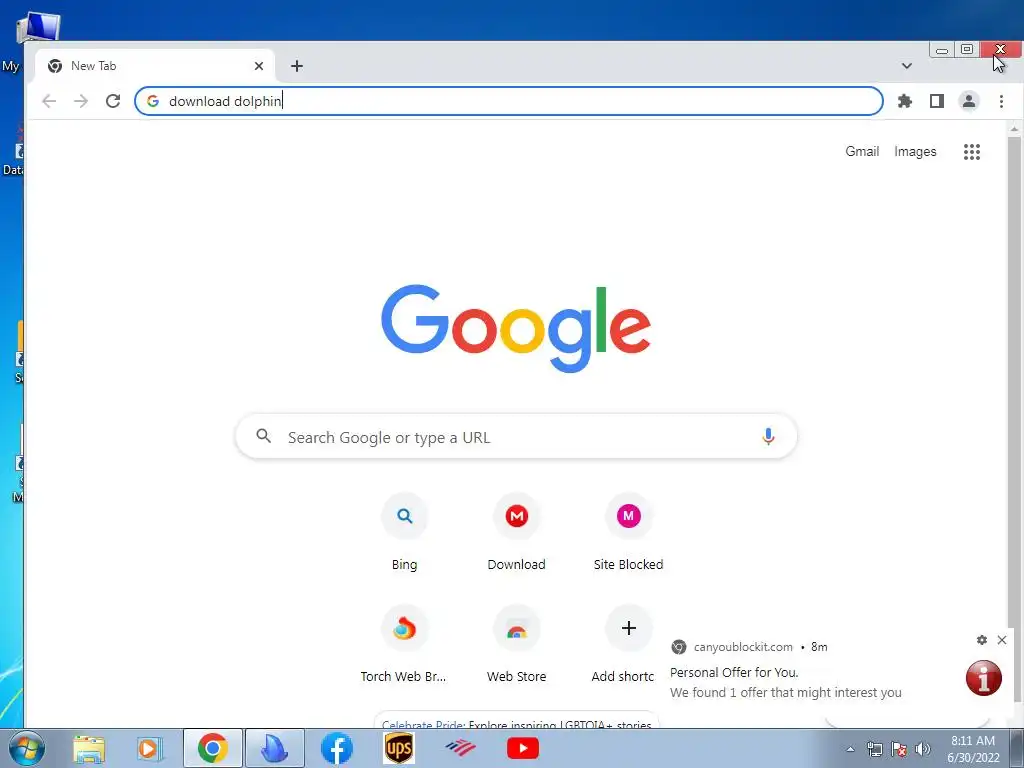Dismiss the canyoublockit.com notification
The height and width of the screenshot is (768, 1024).
pyautogui.click(x=1002, y=640)
